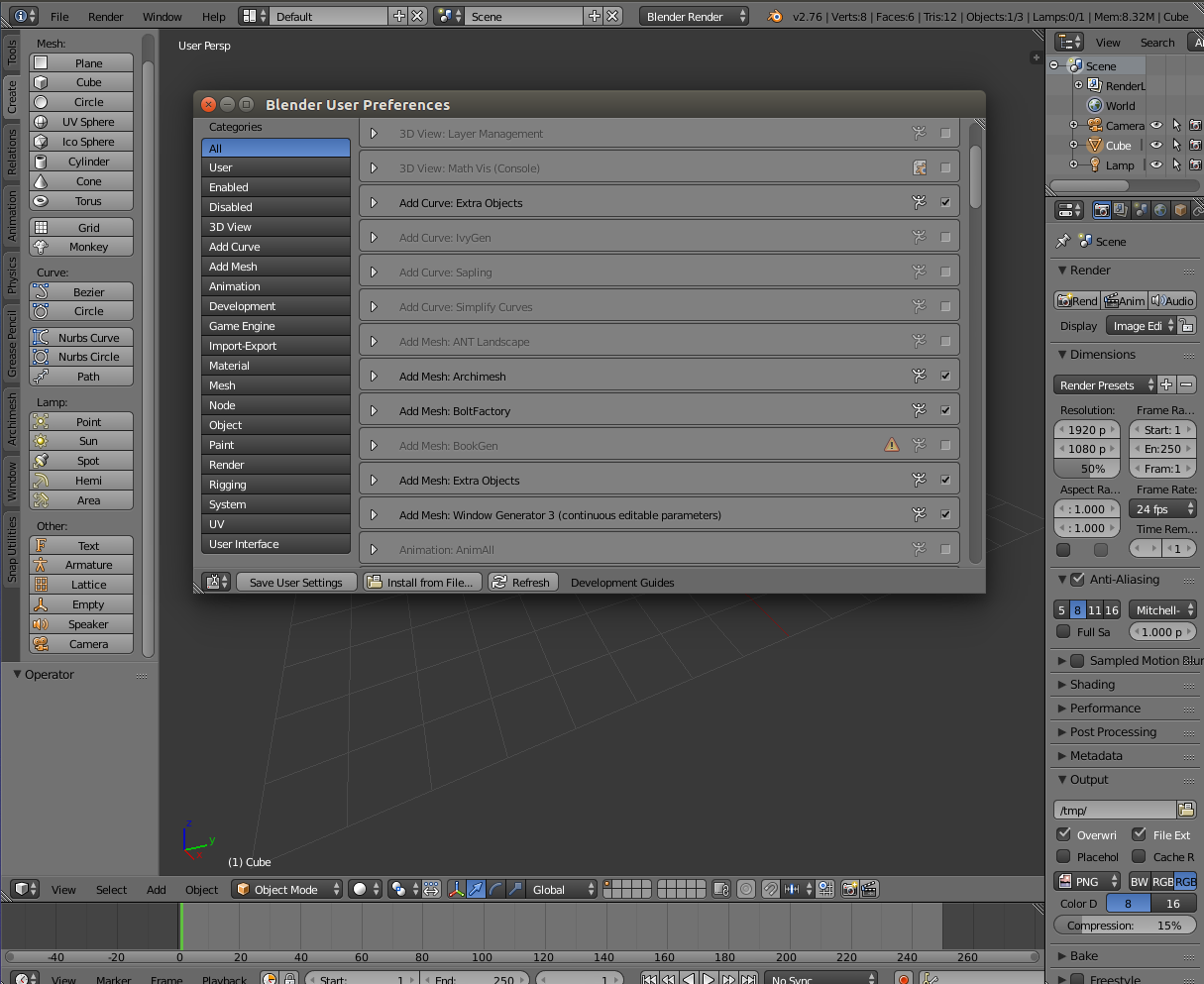
Task: Enable the Add Curve: IvyGen addon
Action: click(x=945, y=238)
